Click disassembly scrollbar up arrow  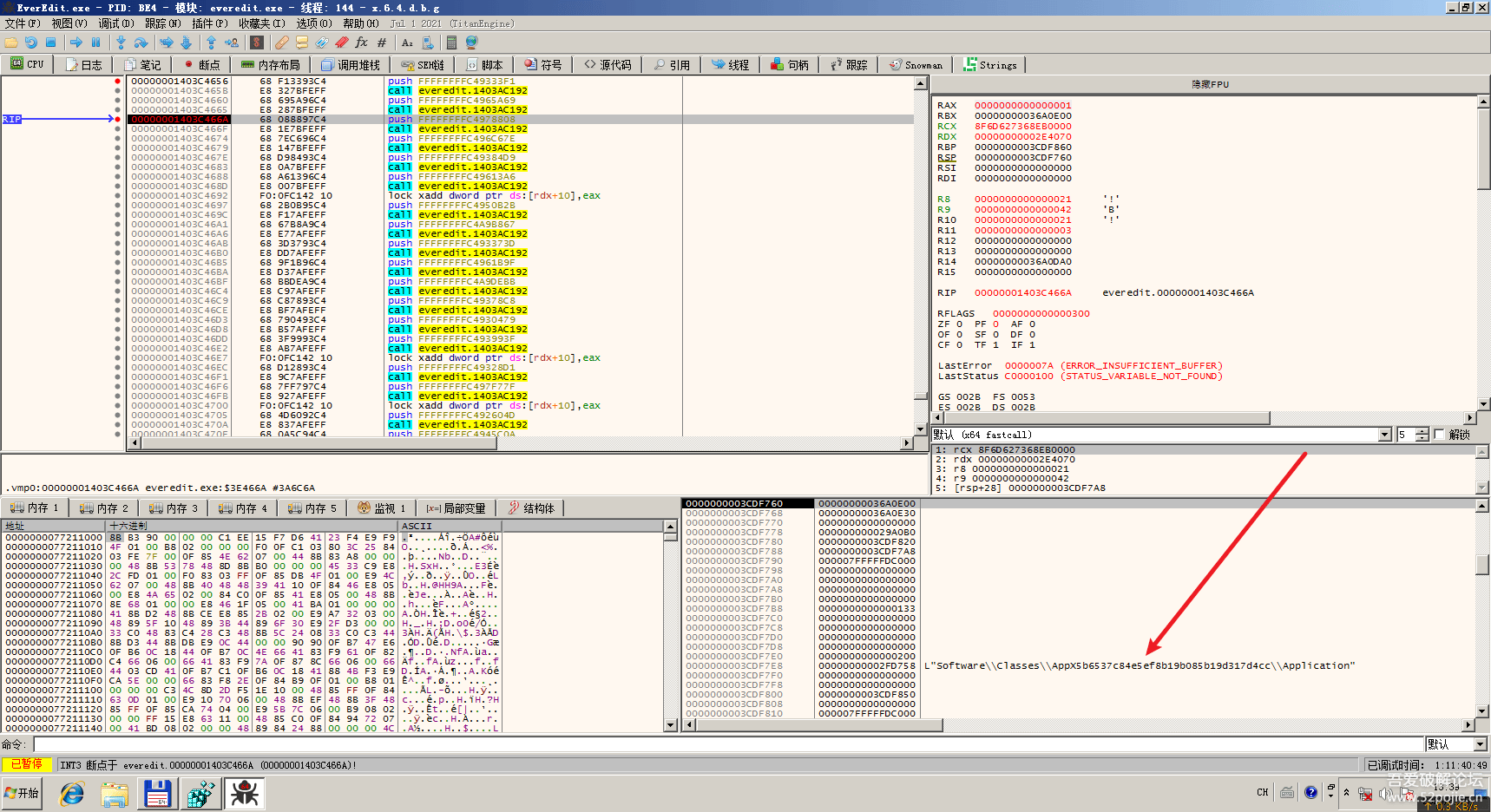[x=921, y=83]
